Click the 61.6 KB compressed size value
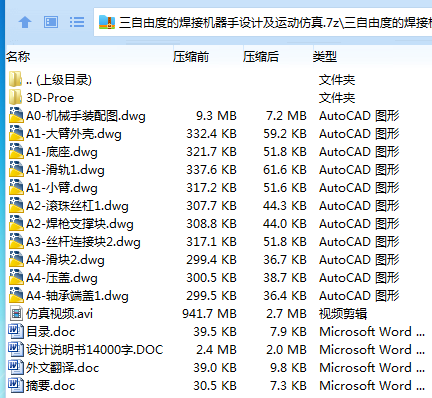This screenshot has width=432, height=398. coord(285,170)
